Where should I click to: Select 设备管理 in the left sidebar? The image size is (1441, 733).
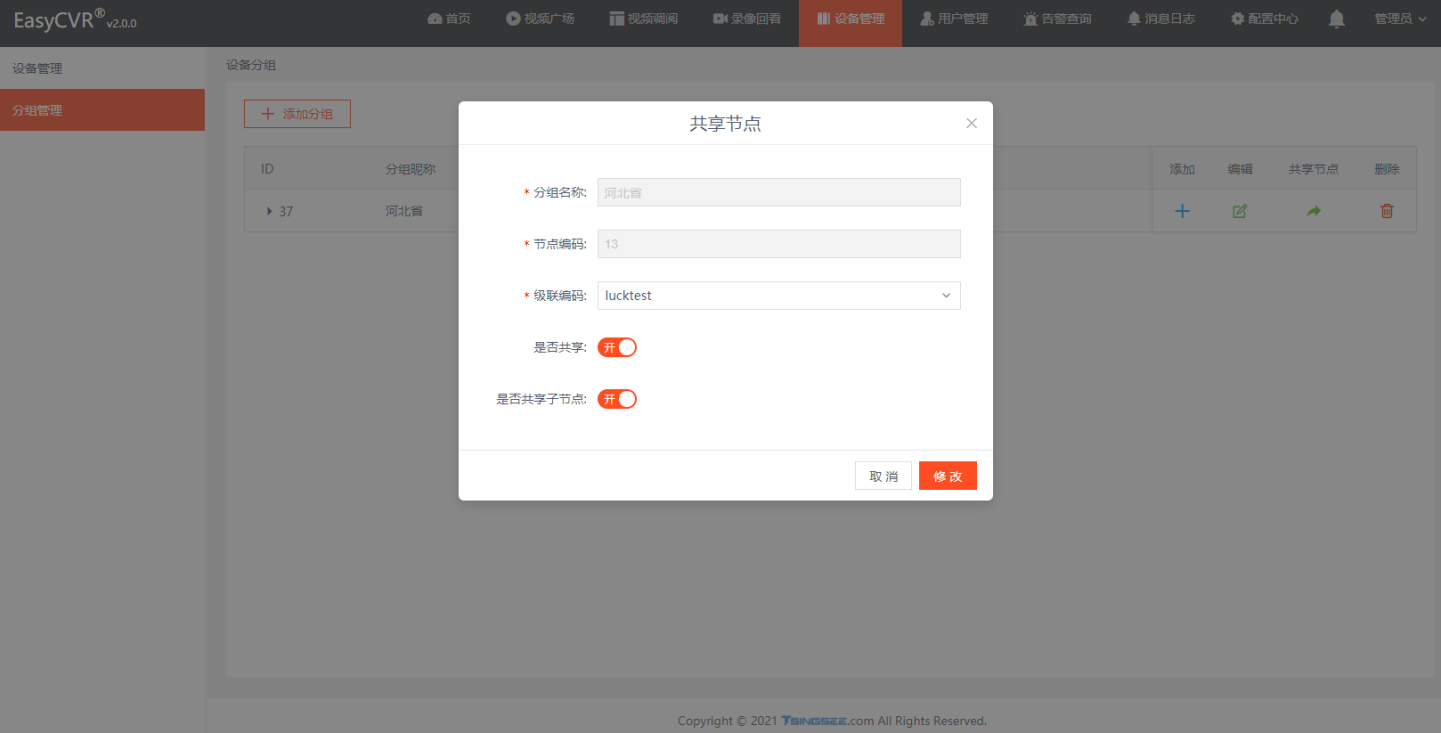(x=102, y=68)
